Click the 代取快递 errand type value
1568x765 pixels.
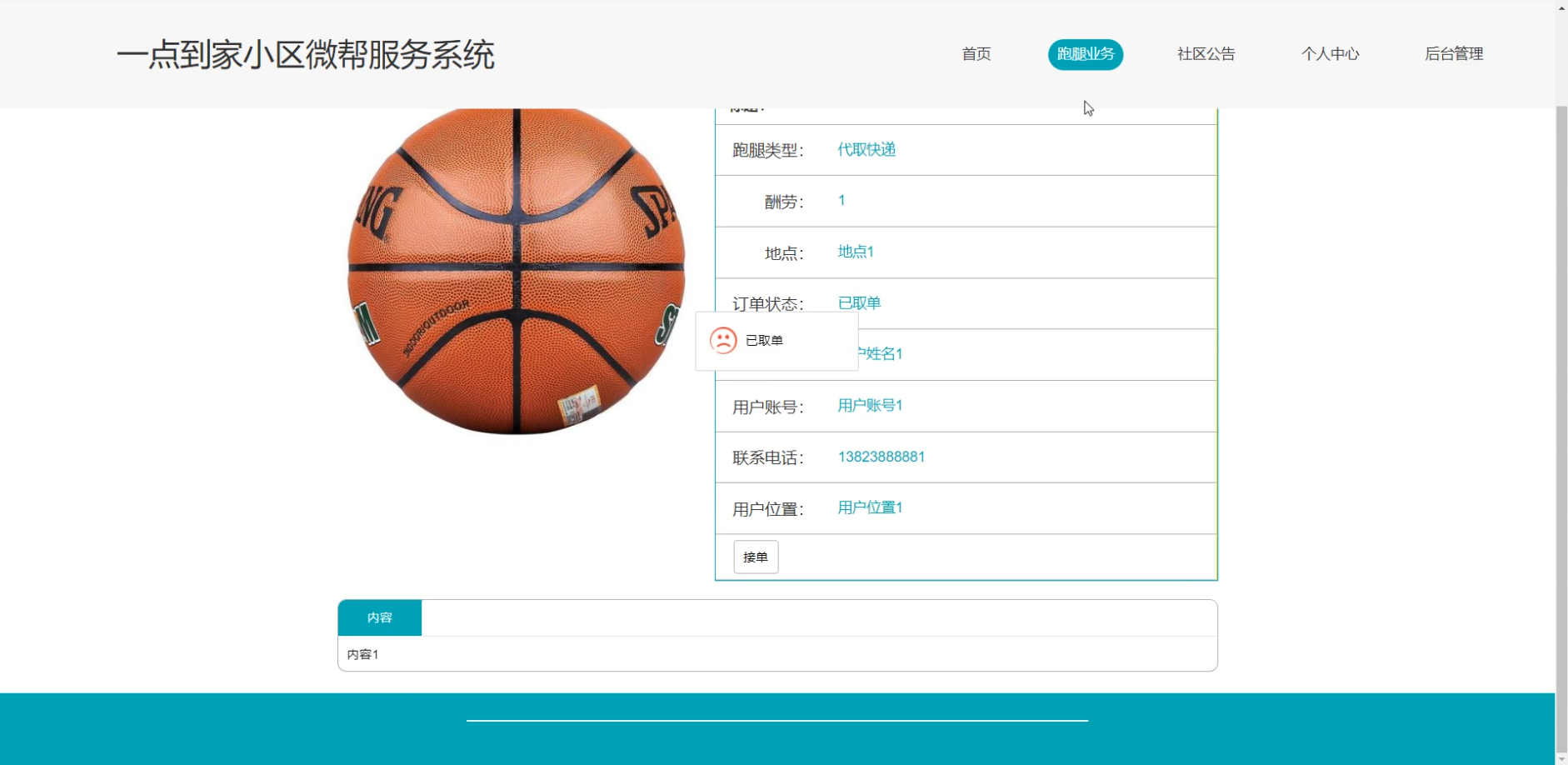point(866,149)
